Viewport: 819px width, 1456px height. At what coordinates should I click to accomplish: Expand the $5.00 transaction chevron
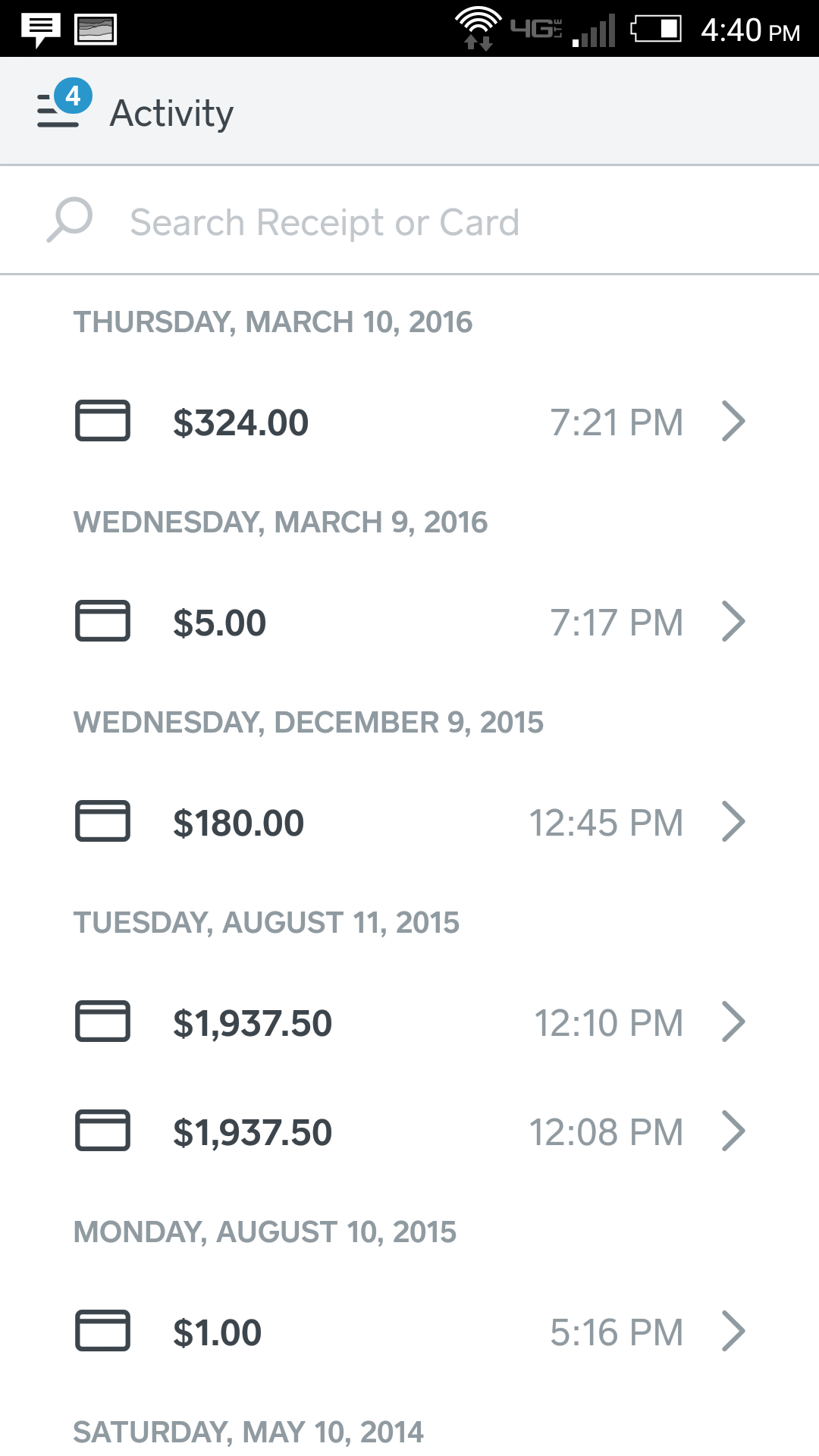733,621
